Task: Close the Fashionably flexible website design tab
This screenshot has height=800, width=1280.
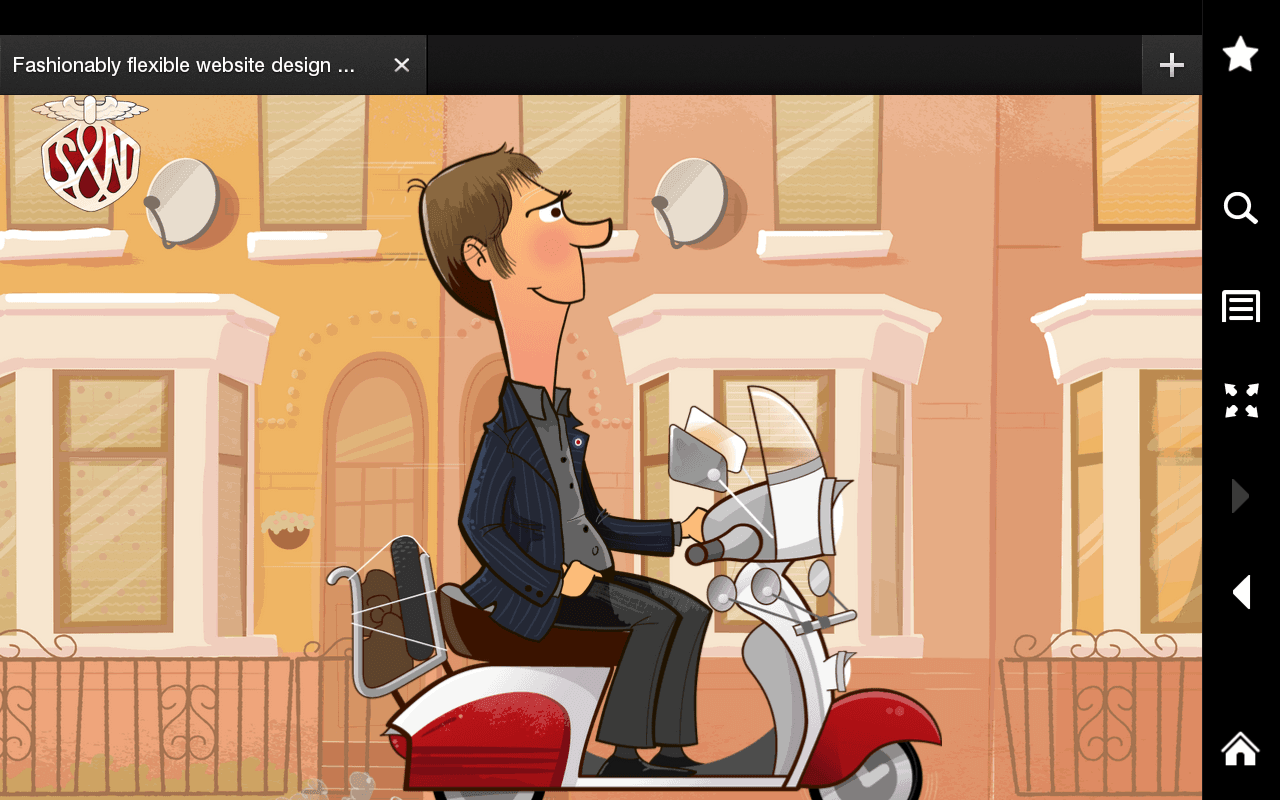Action: (x=402, y=65)
